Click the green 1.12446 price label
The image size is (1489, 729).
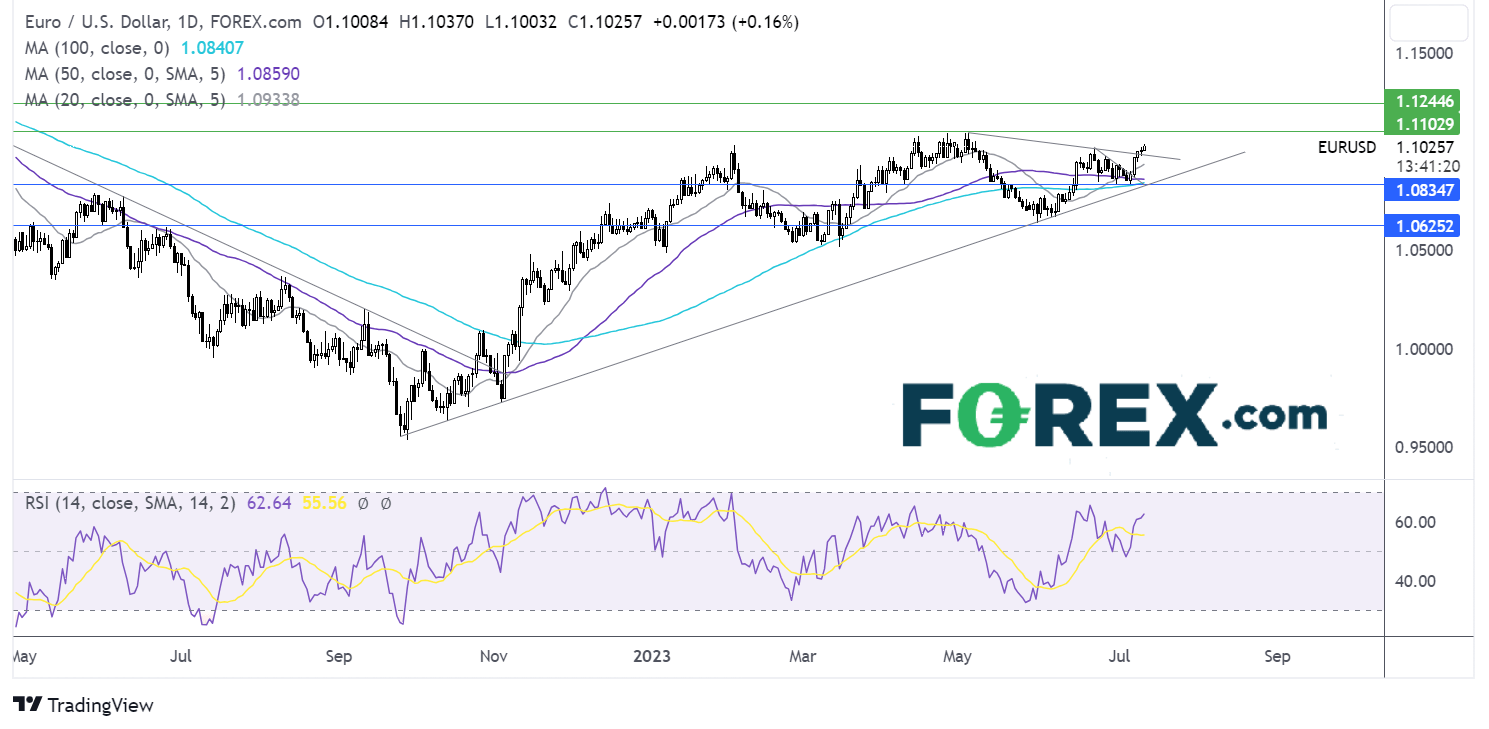point(1422,101)
